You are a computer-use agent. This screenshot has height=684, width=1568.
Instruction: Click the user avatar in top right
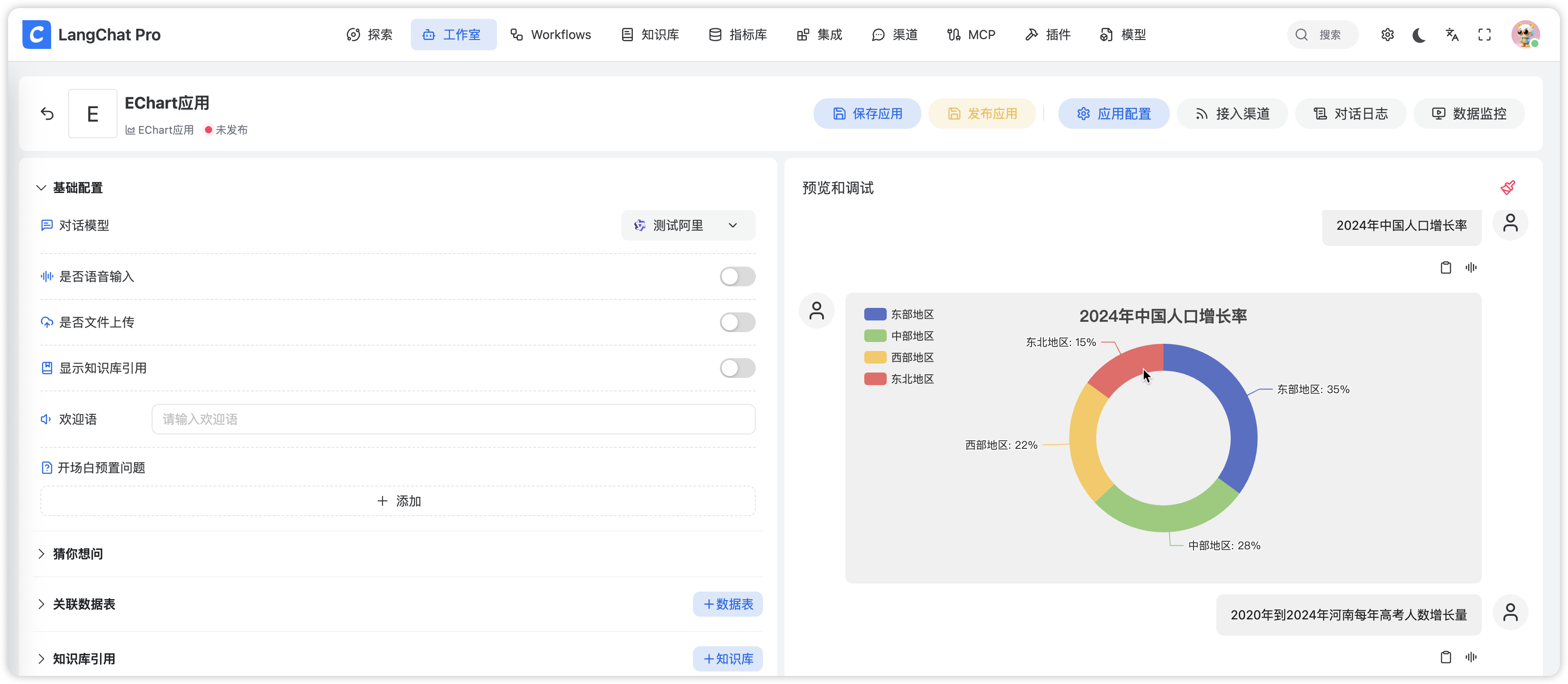1525,35
